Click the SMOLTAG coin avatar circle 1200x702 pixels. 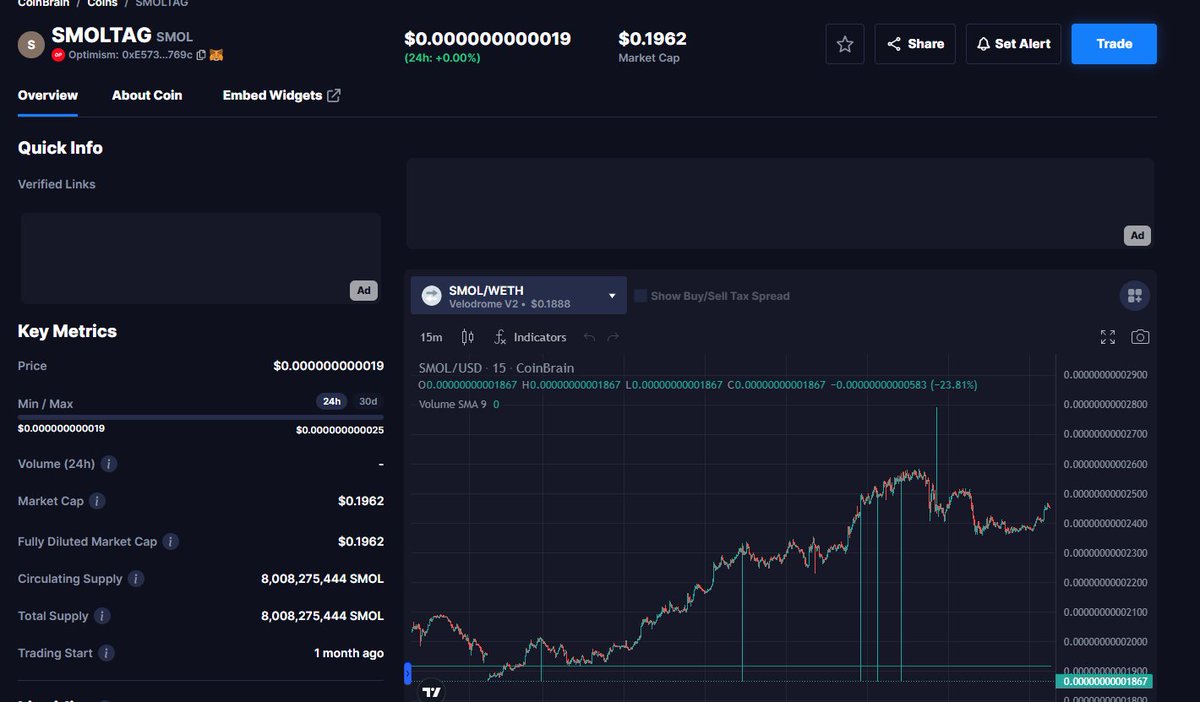[x=32, y=44]
